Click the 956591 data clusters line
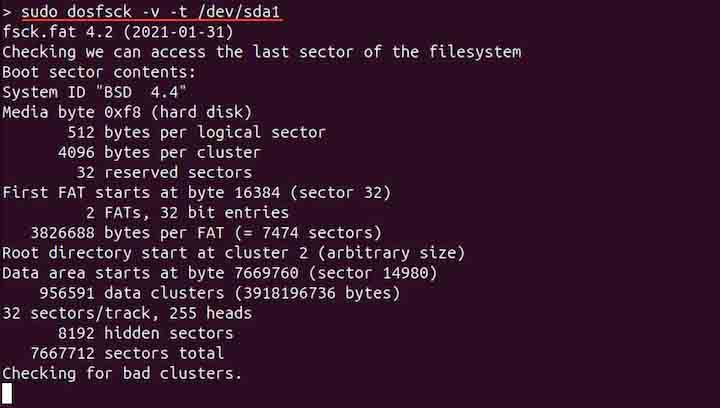Viewport: 720px width, 408px height. coord(219,293)
